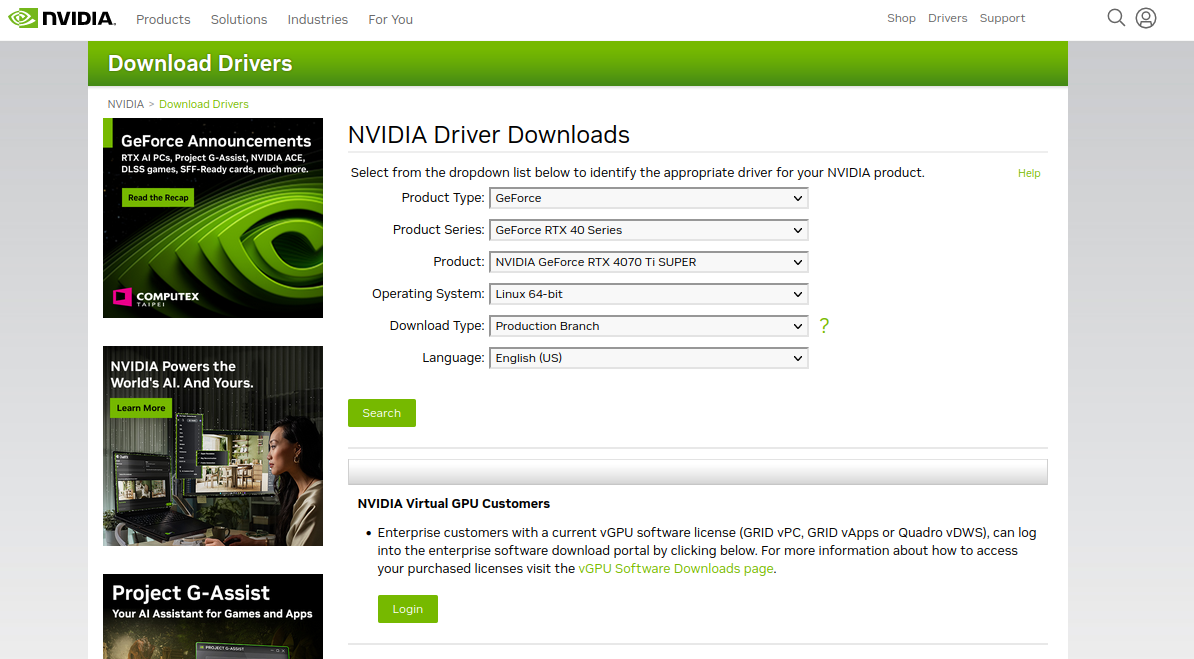
Task: Open the For You menu
Action: [391, 19]
